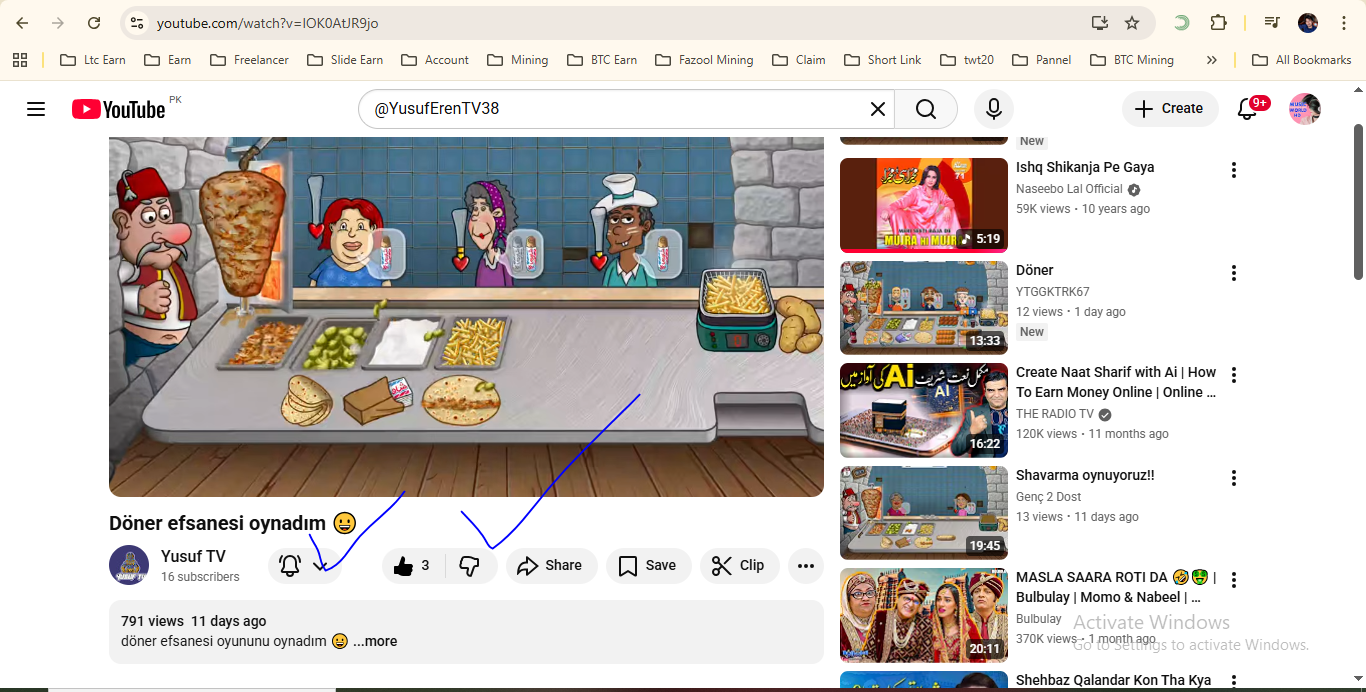This screenshot has width=1366, height=692.
Task: Open the browser extensions puzzle icon
Action: click(1218, 23)
